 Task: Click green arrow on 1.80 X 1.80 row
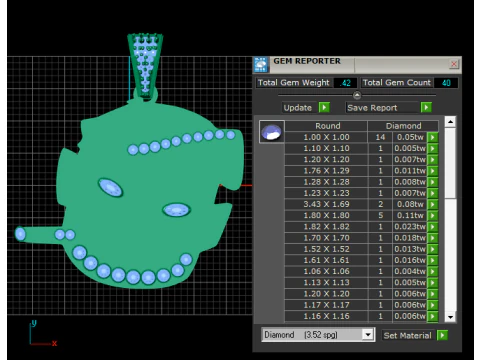tap(432, 215)
